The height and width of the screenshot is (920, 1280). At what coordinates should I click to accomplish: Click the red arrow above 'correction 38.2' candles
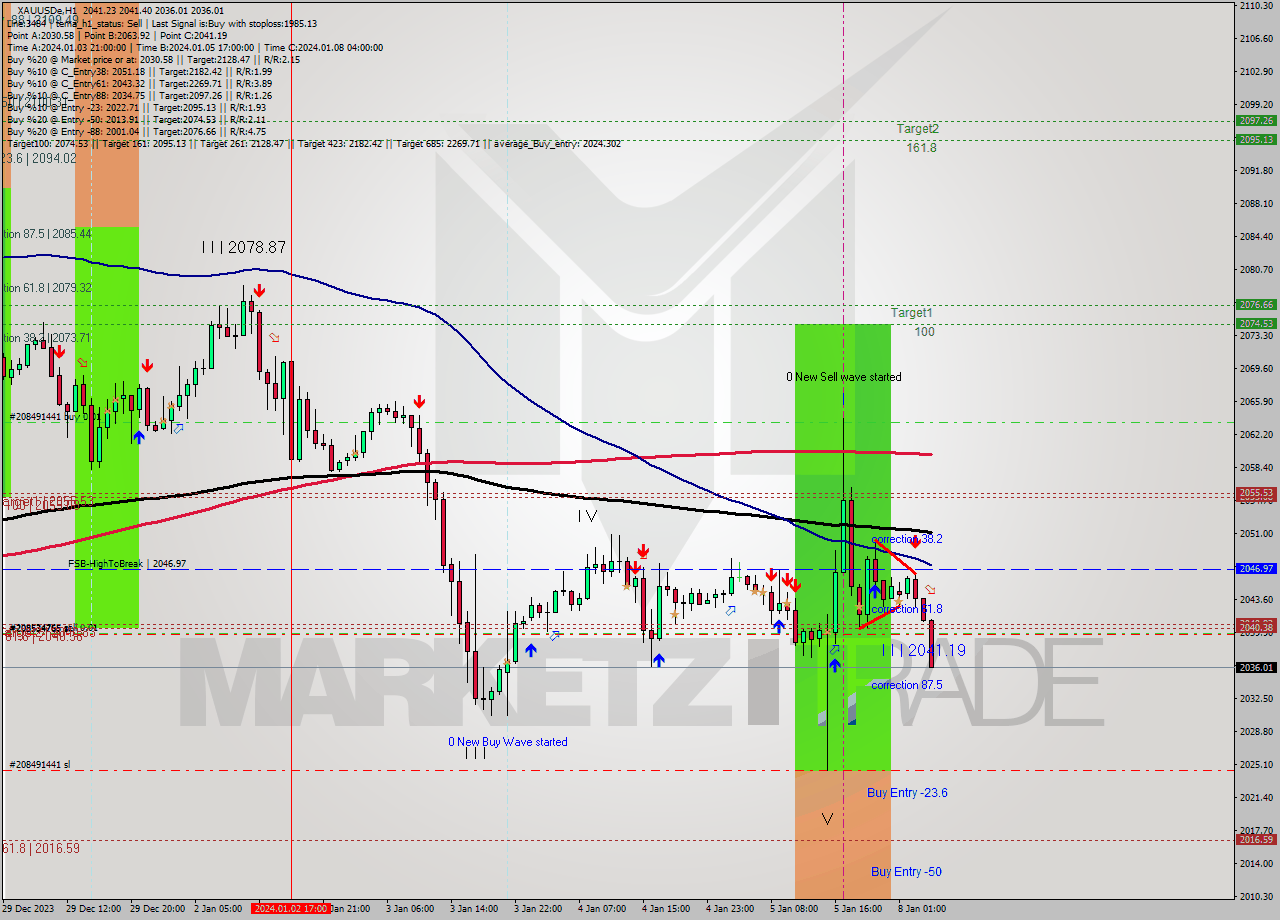click(x=915, y=542)
